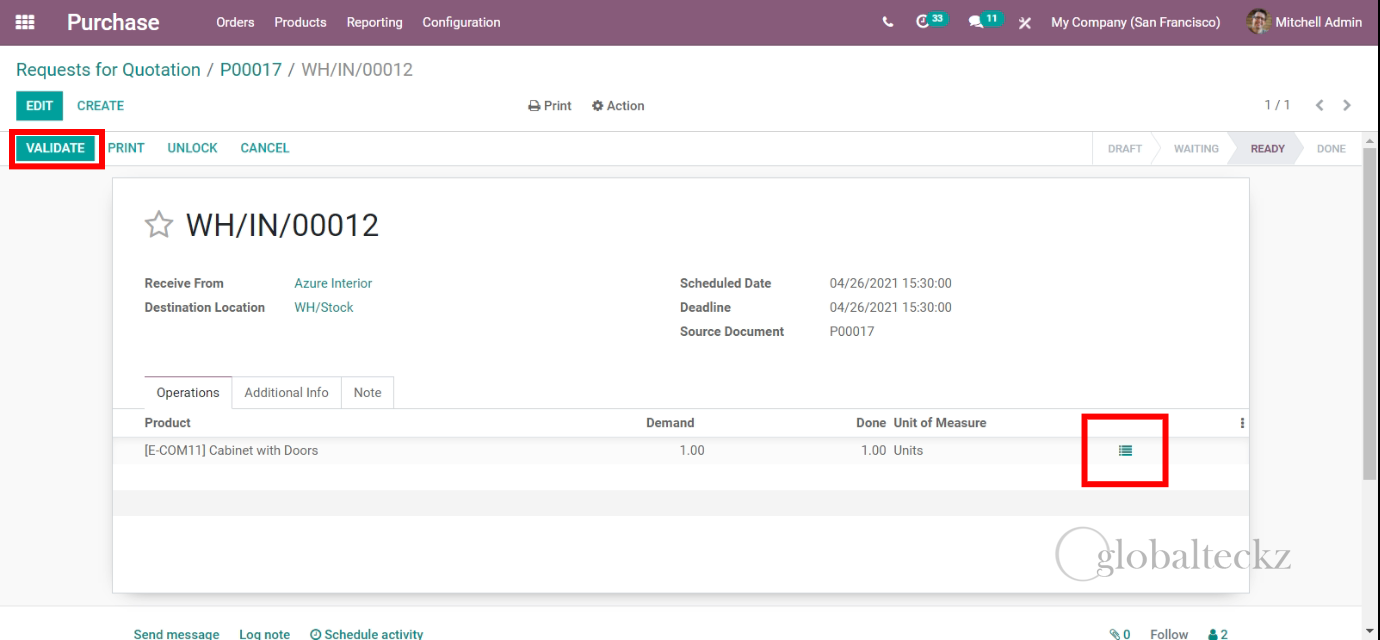This screenshot has width=1380, height=640.
Task: Open the Action gear dropdown
Action: click(618, 106)
